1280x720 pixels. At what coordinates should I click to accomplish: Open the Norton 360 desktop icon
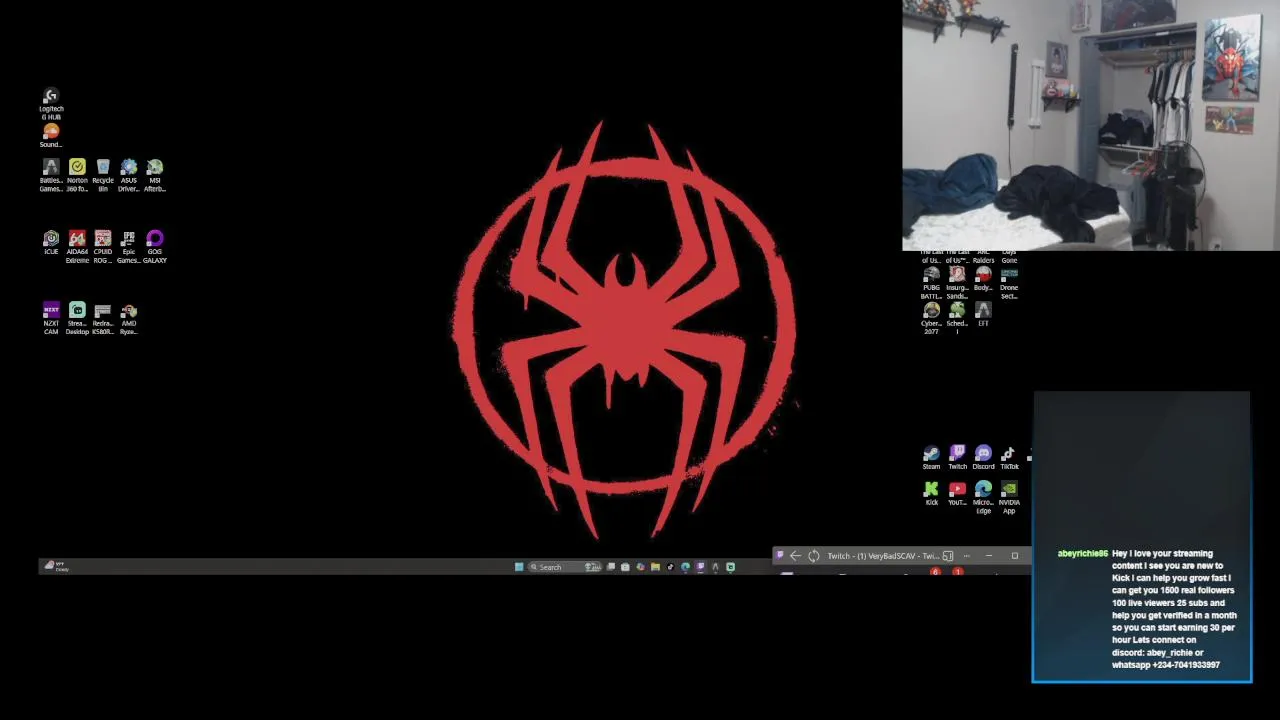tap(77, 175)
